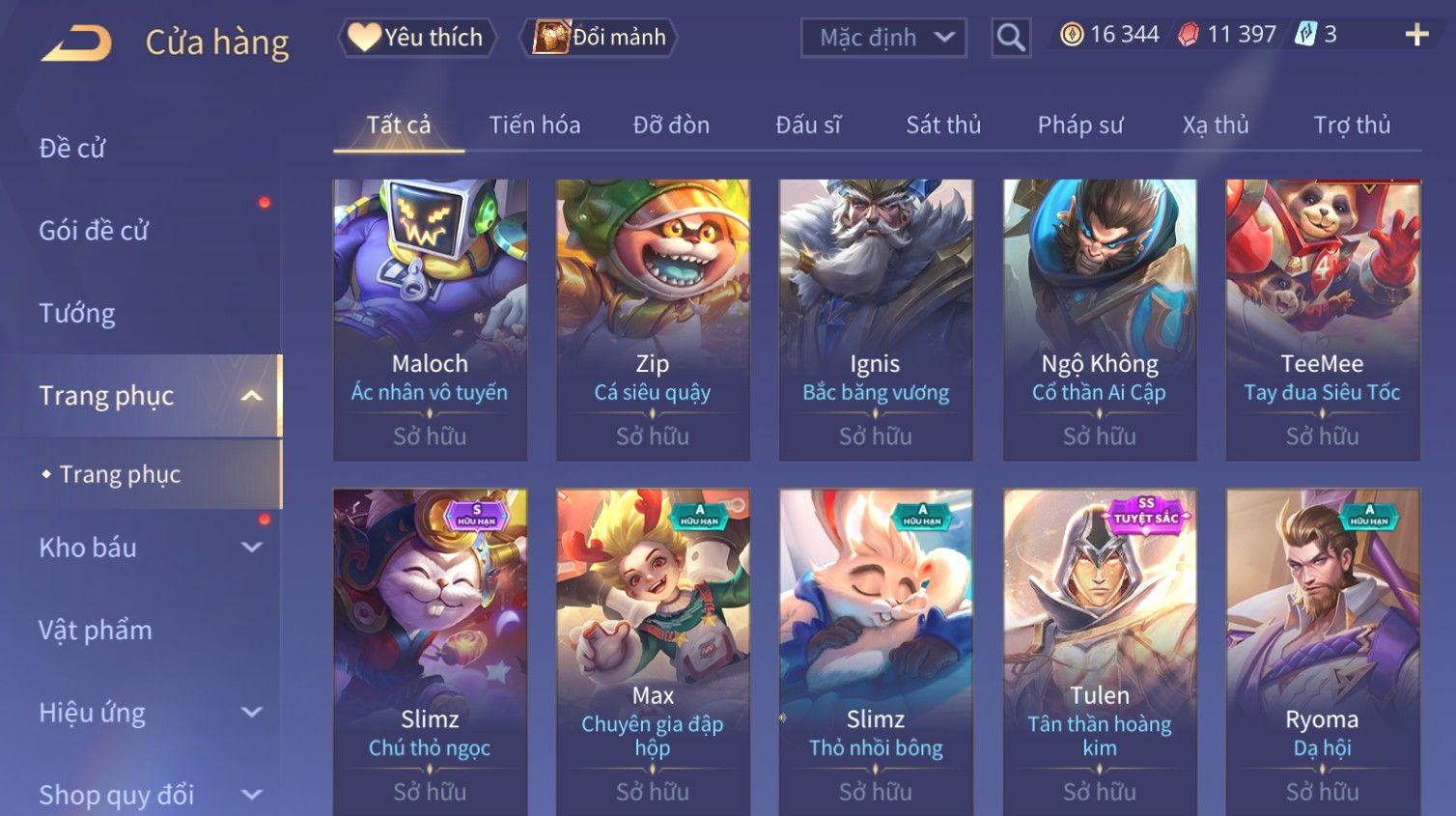Tap the plus icon to add currency
The width and height of the screenshot is (1456, 816).
[x=1416, y=36]
